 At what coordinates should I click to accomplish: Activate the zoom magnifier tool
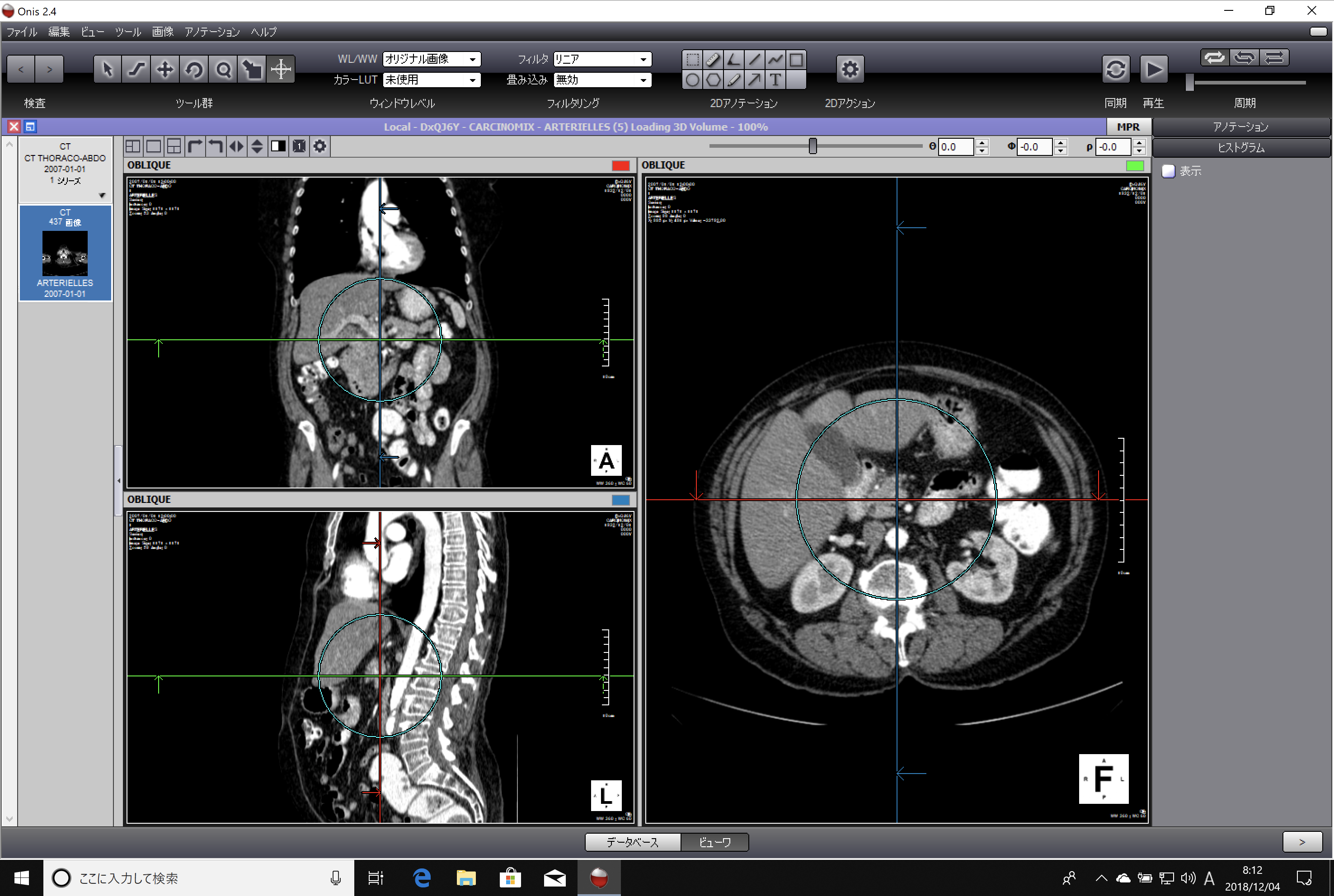tap(223, 70)
